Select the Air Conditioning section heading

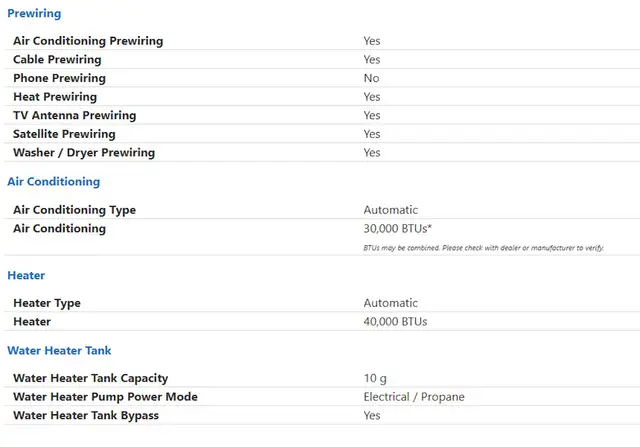pos(53,182)
